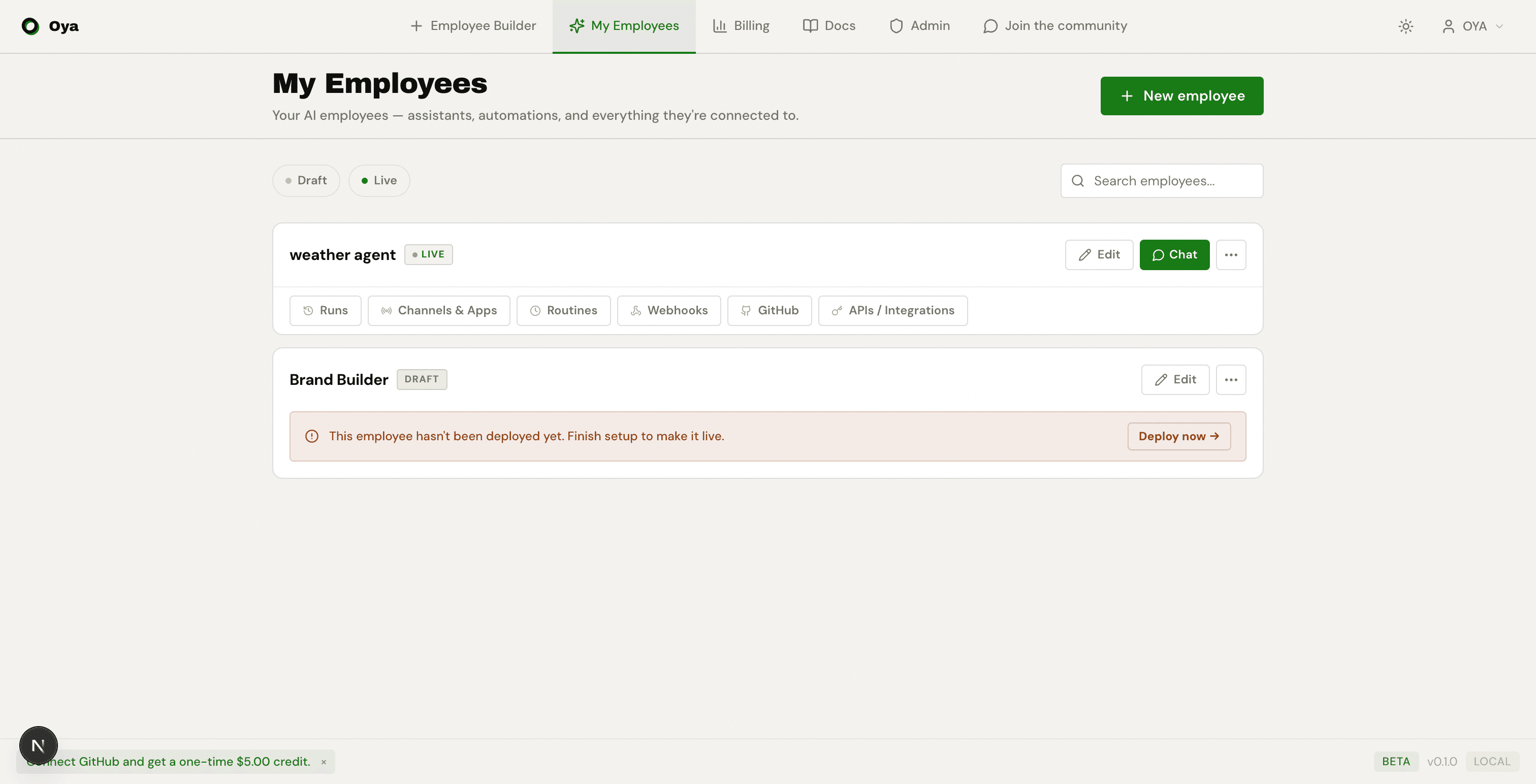Click the Oya logo
The width and height of the screenshot is (1536, 784).
(x=50, y=26)
